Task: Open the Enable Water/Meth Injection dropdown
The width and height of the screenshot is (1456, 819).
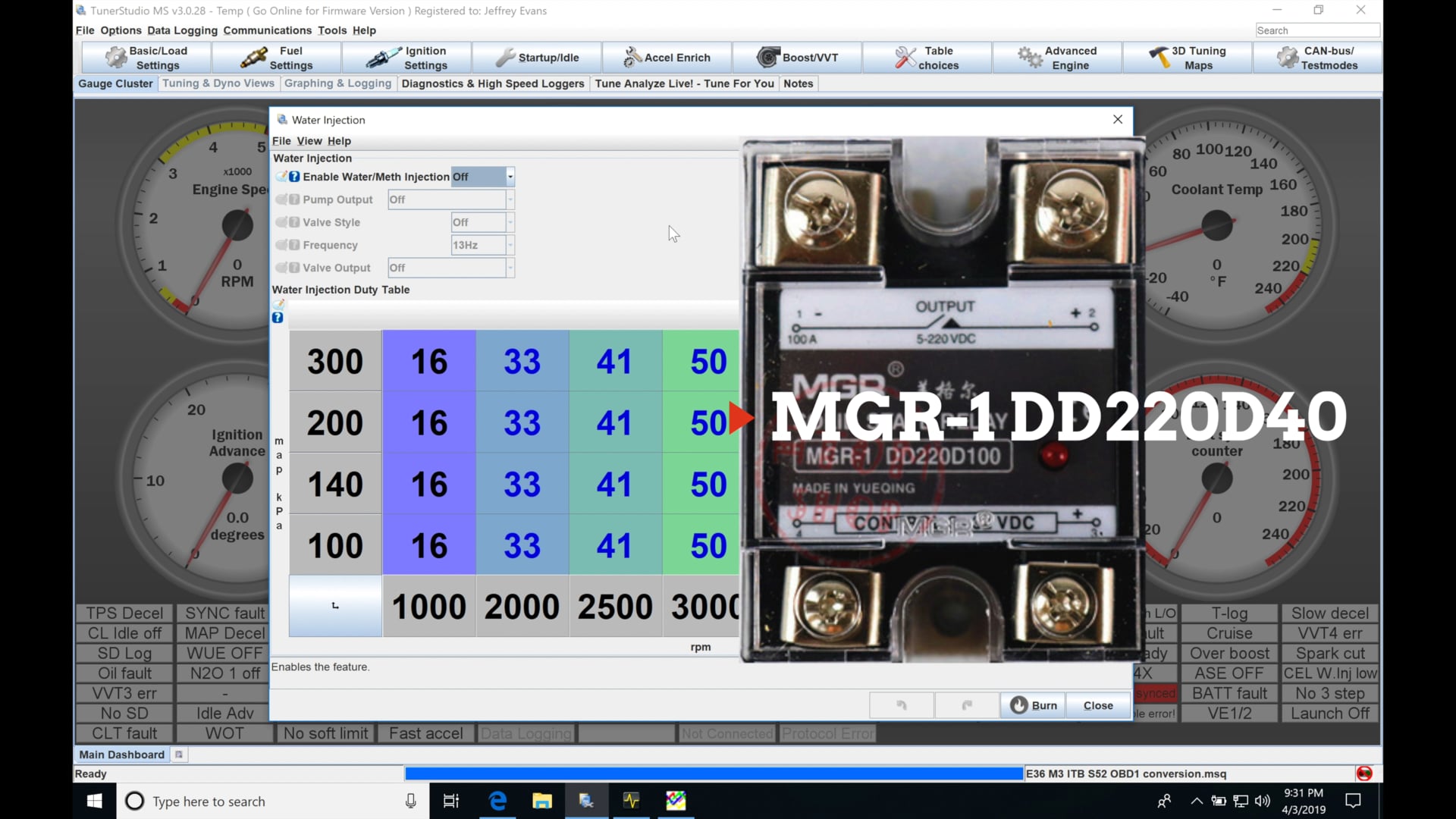Action: pyautogui.click(x=510, y=177)
